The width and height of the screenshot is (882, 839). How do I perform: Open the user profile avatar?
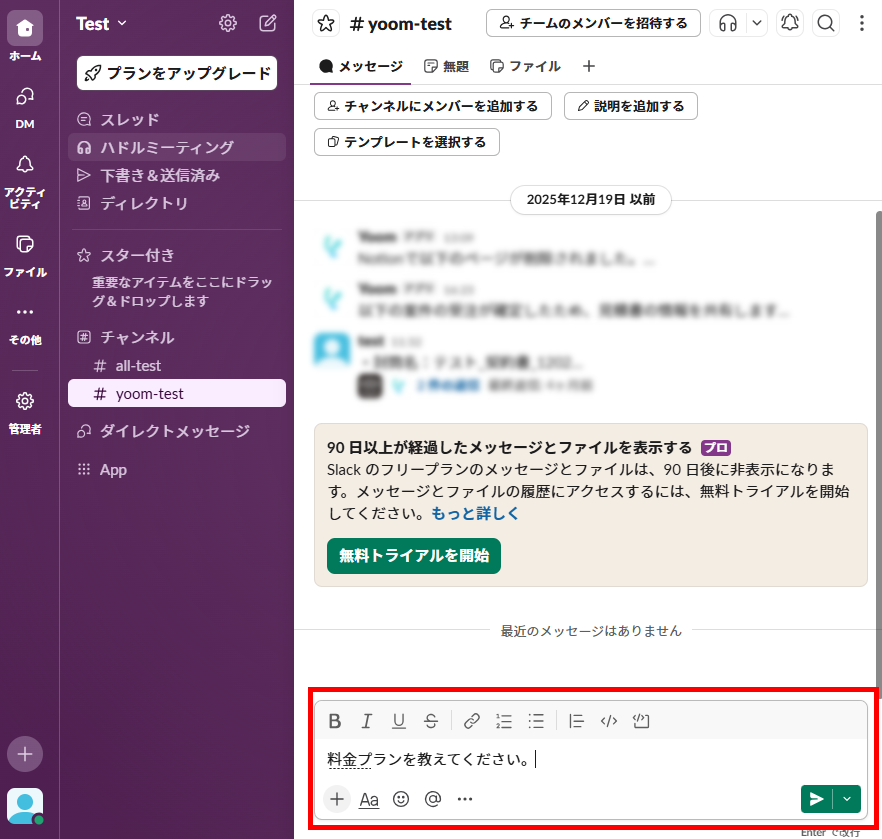point(25,806)
